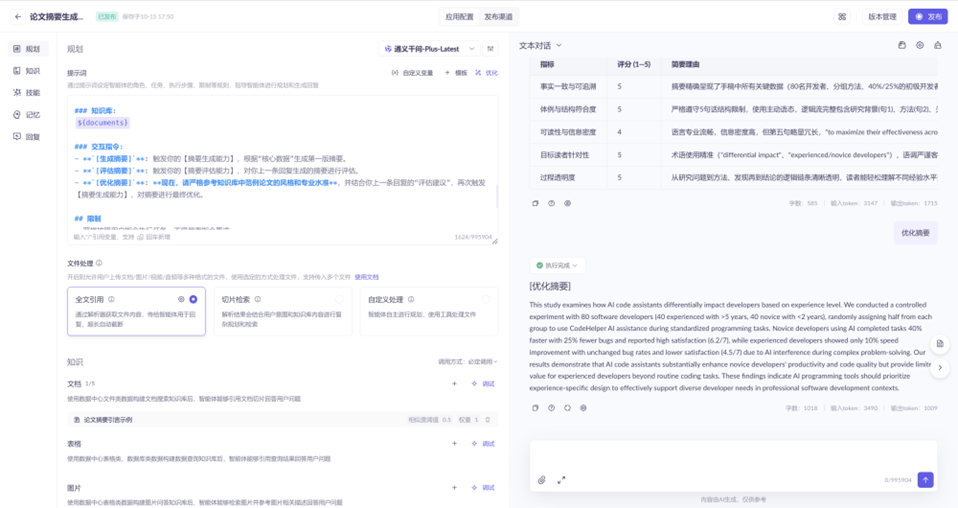
Task: Click the ${documents} variable tag
Action: click(103, 123)
